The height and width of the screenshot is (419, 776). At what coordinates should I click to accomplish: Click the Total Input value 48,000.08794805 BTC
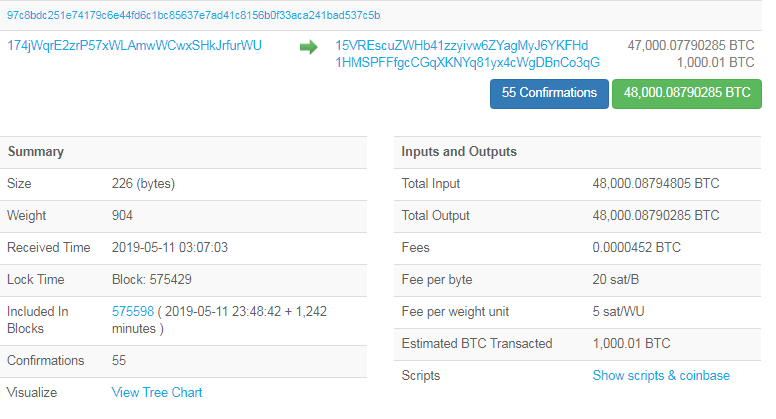[x=655, y=184]
